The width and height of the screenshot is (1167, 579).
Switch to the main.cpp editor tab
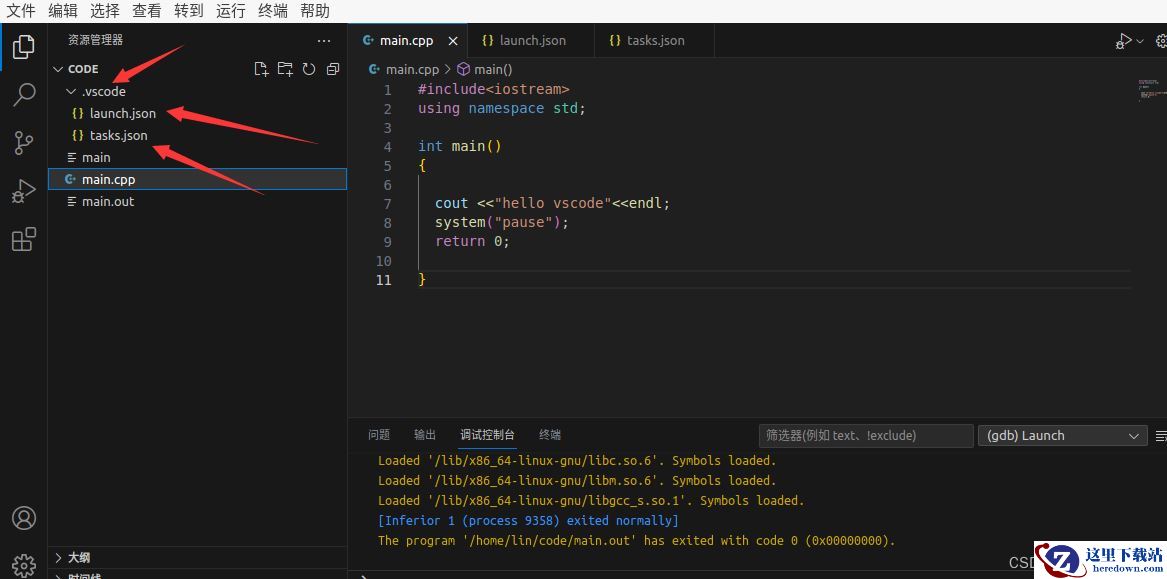click(408, 41)
